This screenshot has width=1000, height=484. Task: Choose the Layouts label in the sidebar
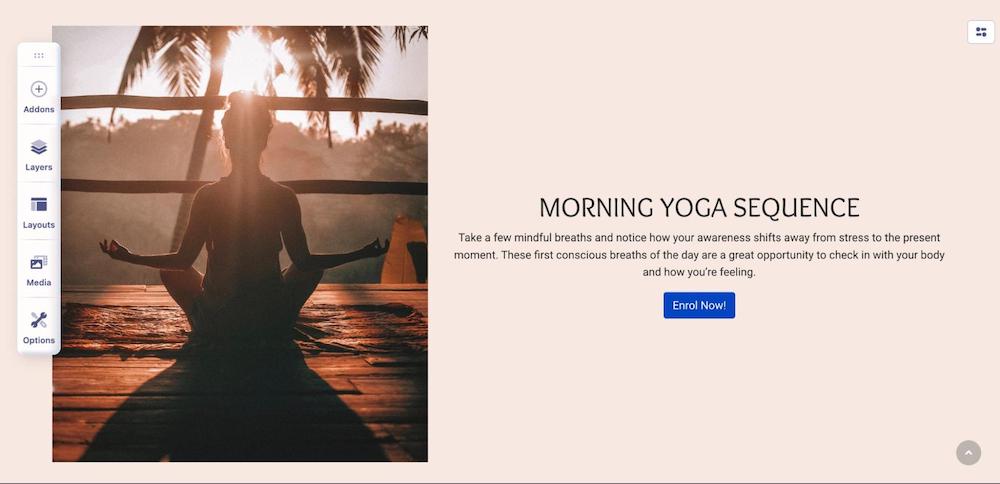(39, 225)
